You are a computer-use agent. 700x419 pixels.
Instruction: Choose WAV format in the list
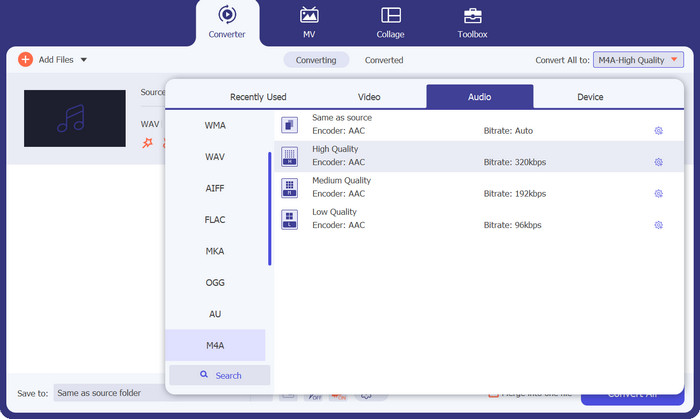[x=215, y=157]
